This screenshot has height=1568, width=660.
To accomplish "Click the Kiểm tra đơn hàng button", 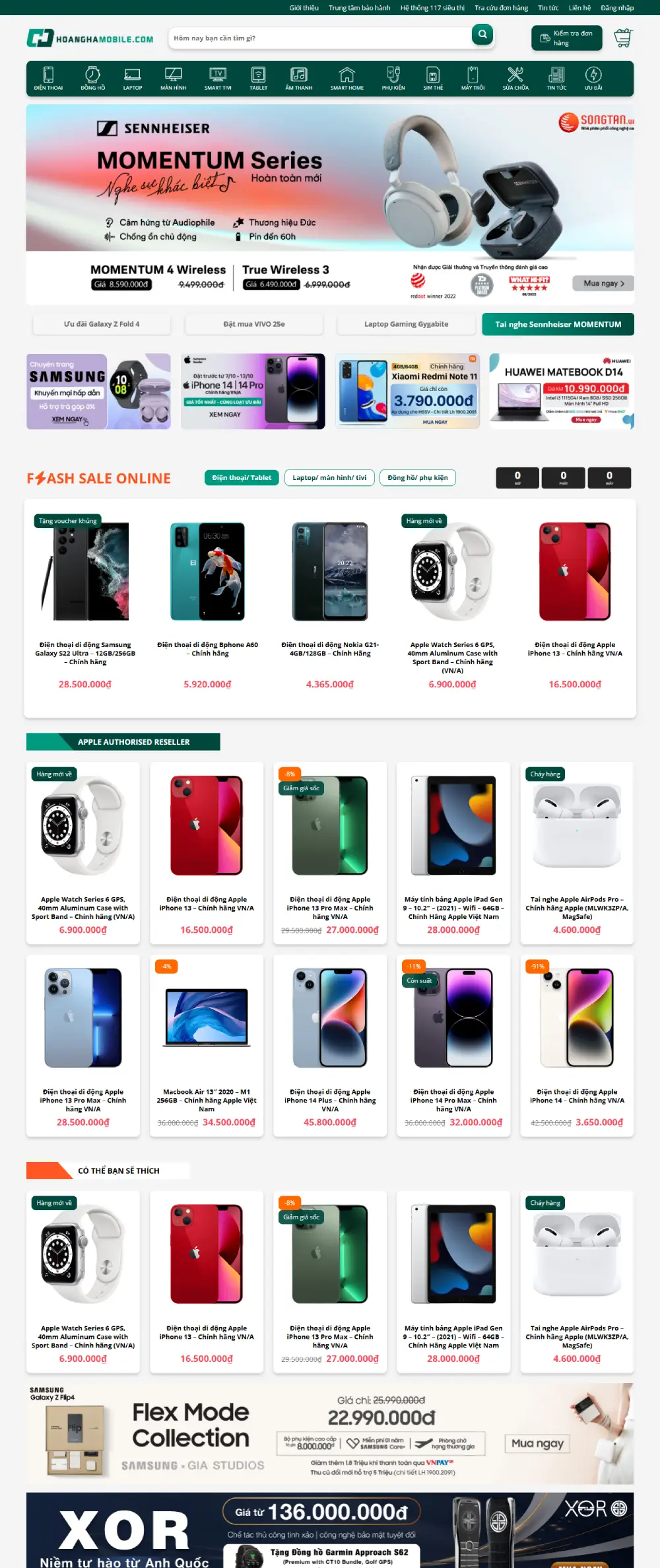I will [567, 38].
